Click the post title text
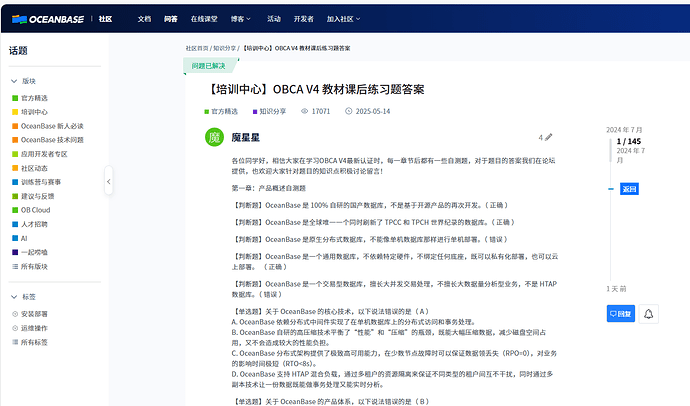690x406 pixels. [315, 89]
